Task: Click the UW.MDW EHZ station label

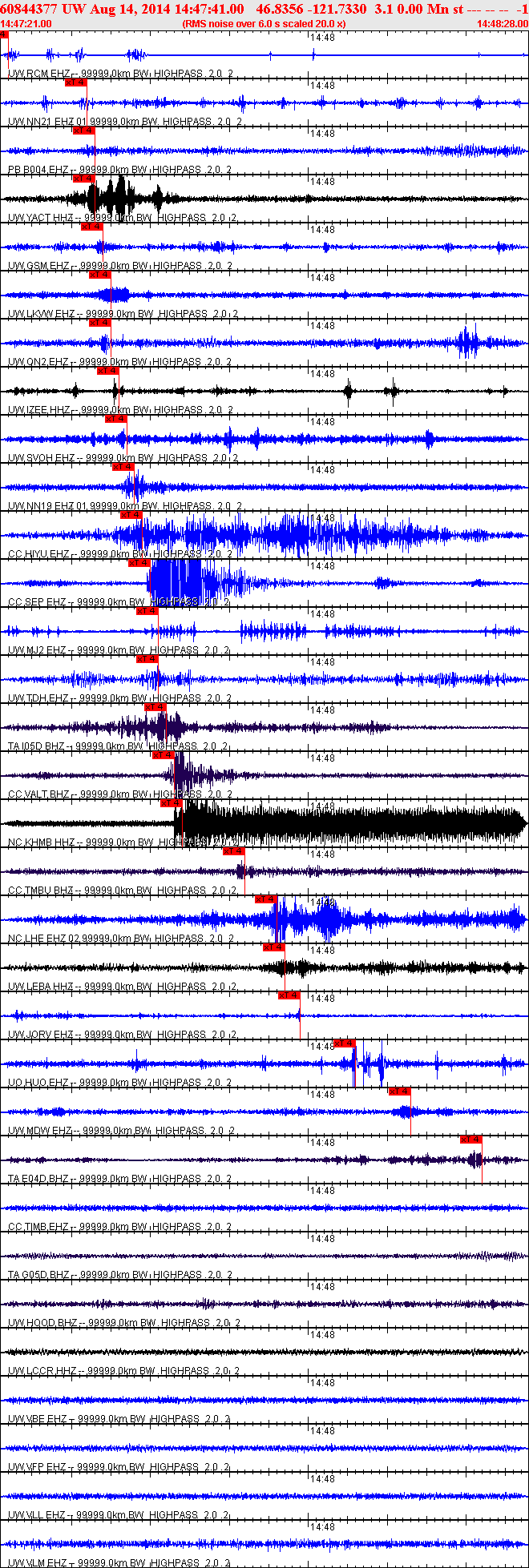Action: (x=40, y=1131)
